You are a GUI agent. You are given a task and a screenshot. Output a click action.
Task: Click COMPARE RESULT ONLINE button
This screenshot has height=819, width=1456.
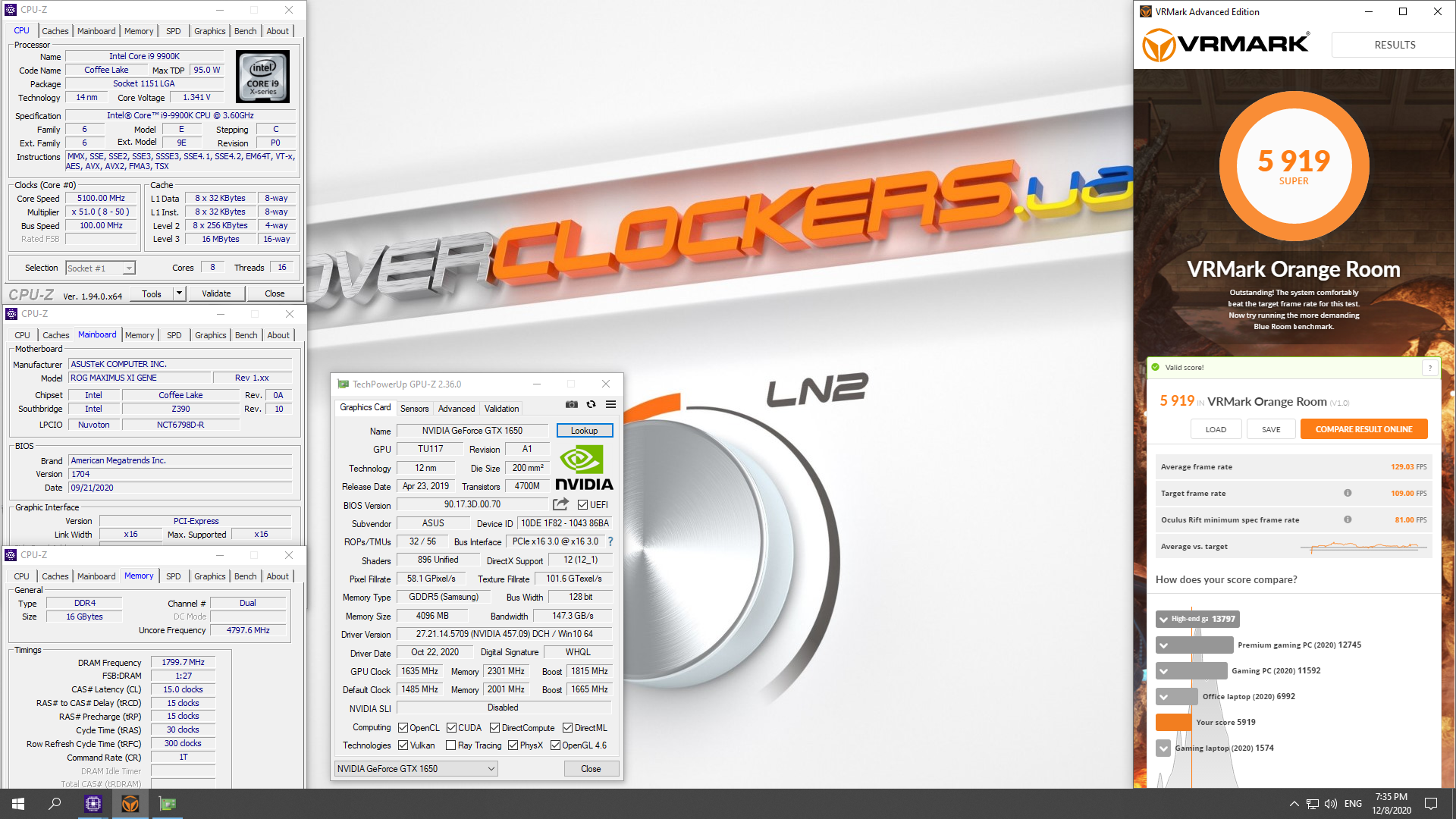point(1363,429)
